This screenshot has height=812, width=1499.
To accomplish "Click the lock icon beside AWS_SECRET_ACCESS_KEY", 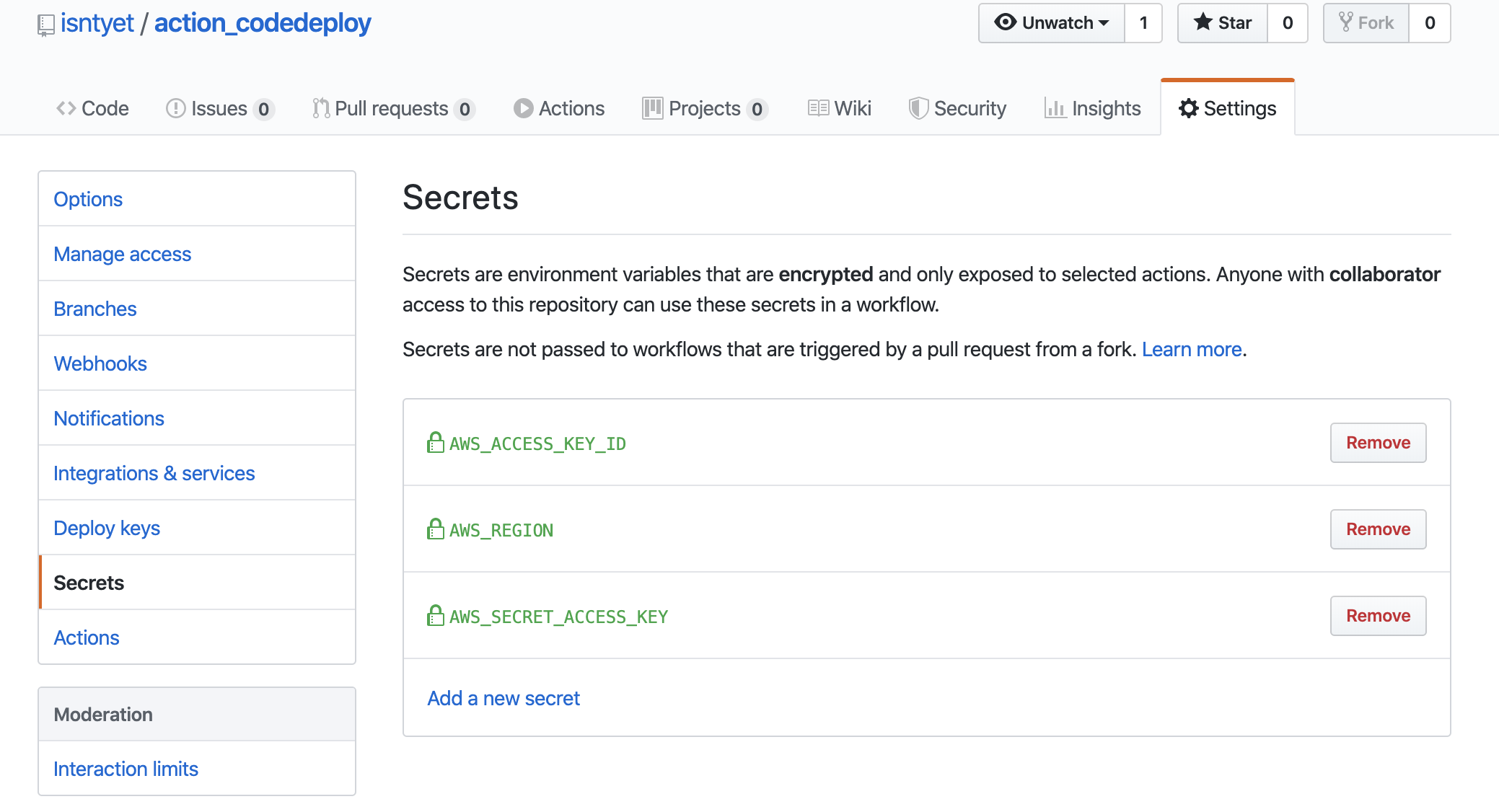I will tap(436, 615).
